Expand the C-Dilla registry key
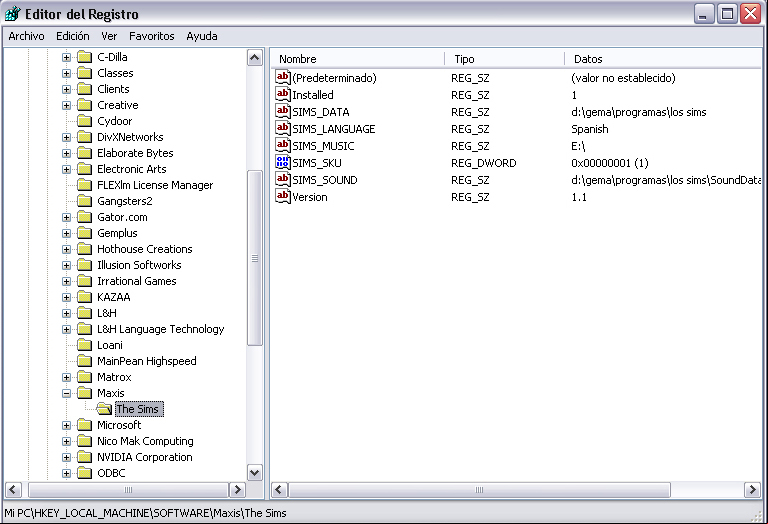This screenshot has width=768, height=524. coord(67,57)
